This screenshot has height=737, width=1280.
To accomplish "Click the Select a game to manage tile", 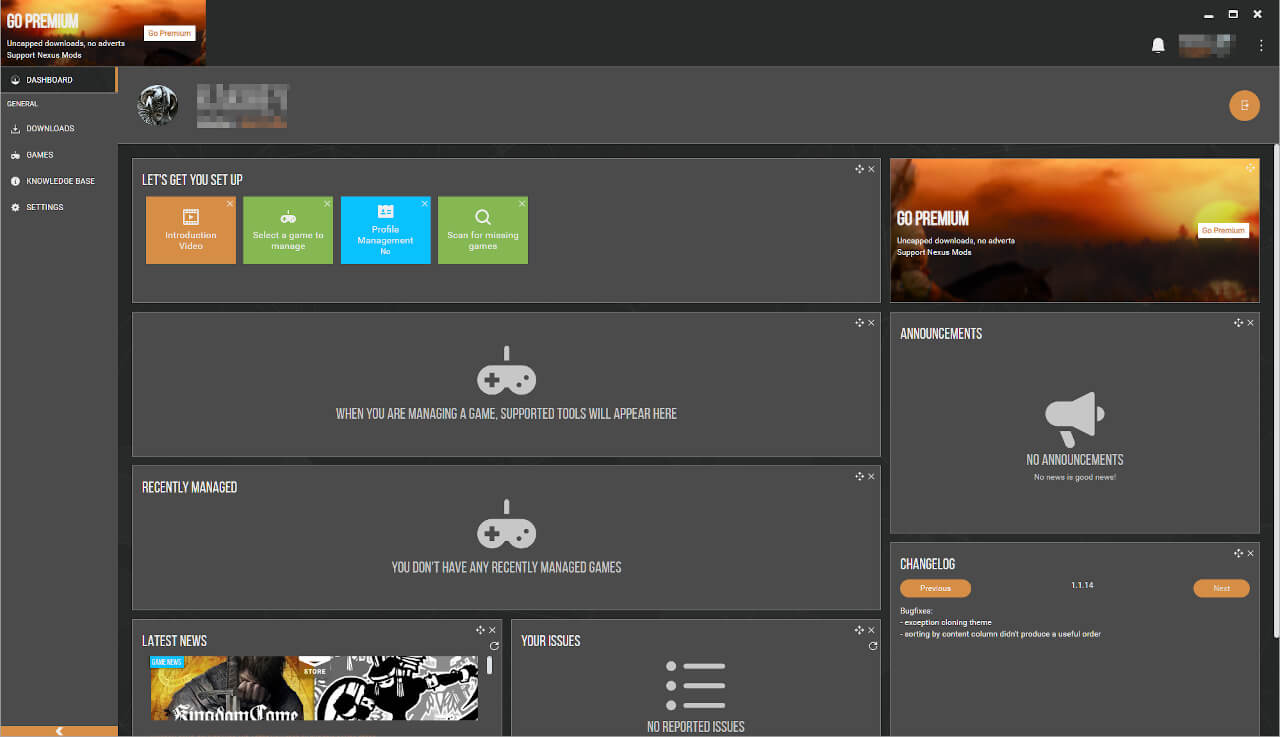I will tap(288, 230).
